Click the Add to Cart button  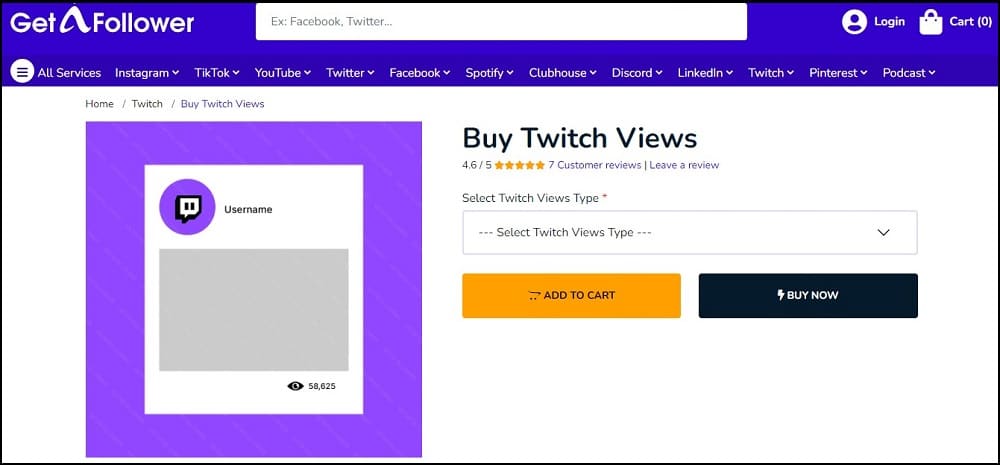571,295
